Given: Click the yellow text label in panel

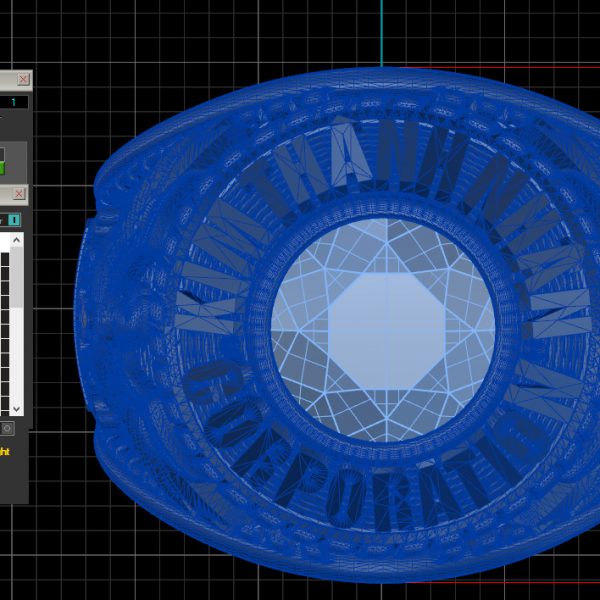Looking at the screenshot, I should 4,452.
